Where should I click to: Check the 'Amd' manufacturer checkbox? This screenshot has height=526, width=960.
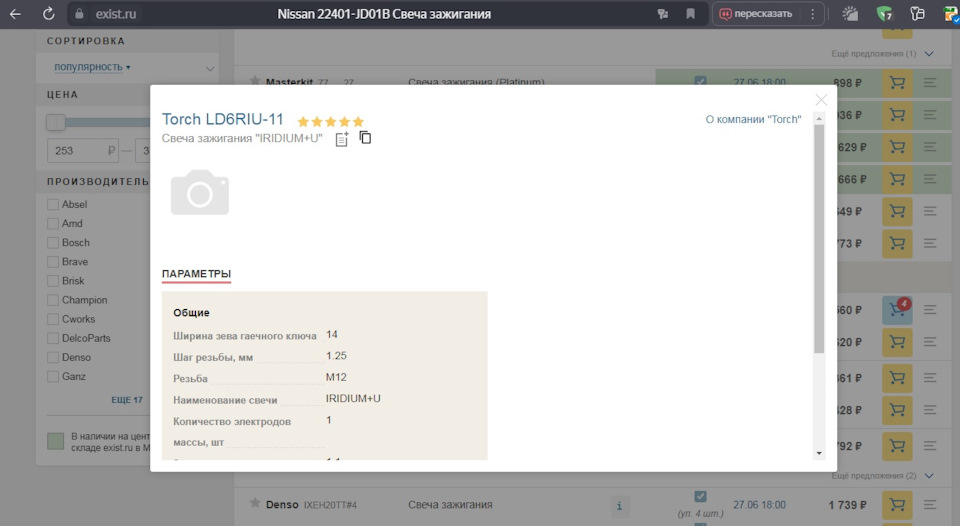click(x=53, y=224)
